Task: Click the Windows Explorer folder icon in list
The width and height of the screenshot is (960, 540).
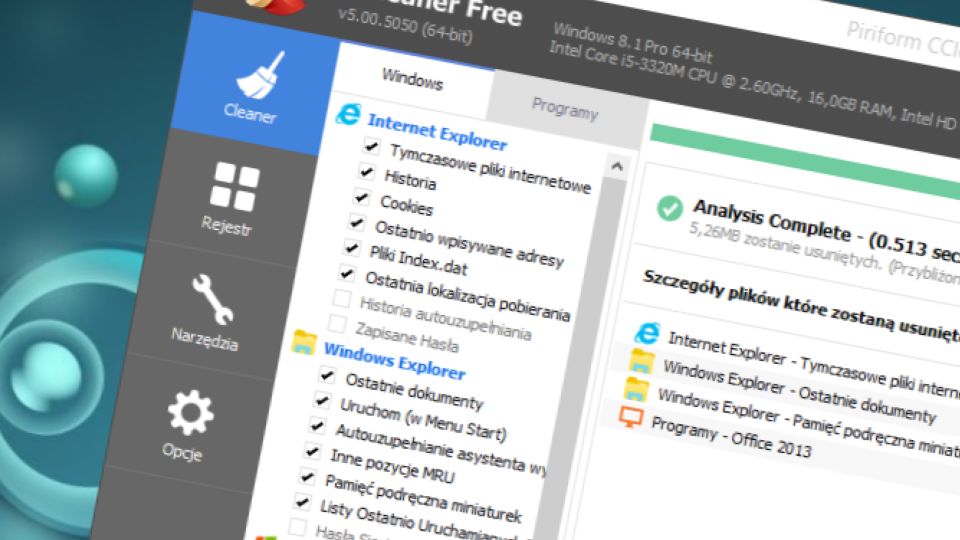Action: click(304, 343)
